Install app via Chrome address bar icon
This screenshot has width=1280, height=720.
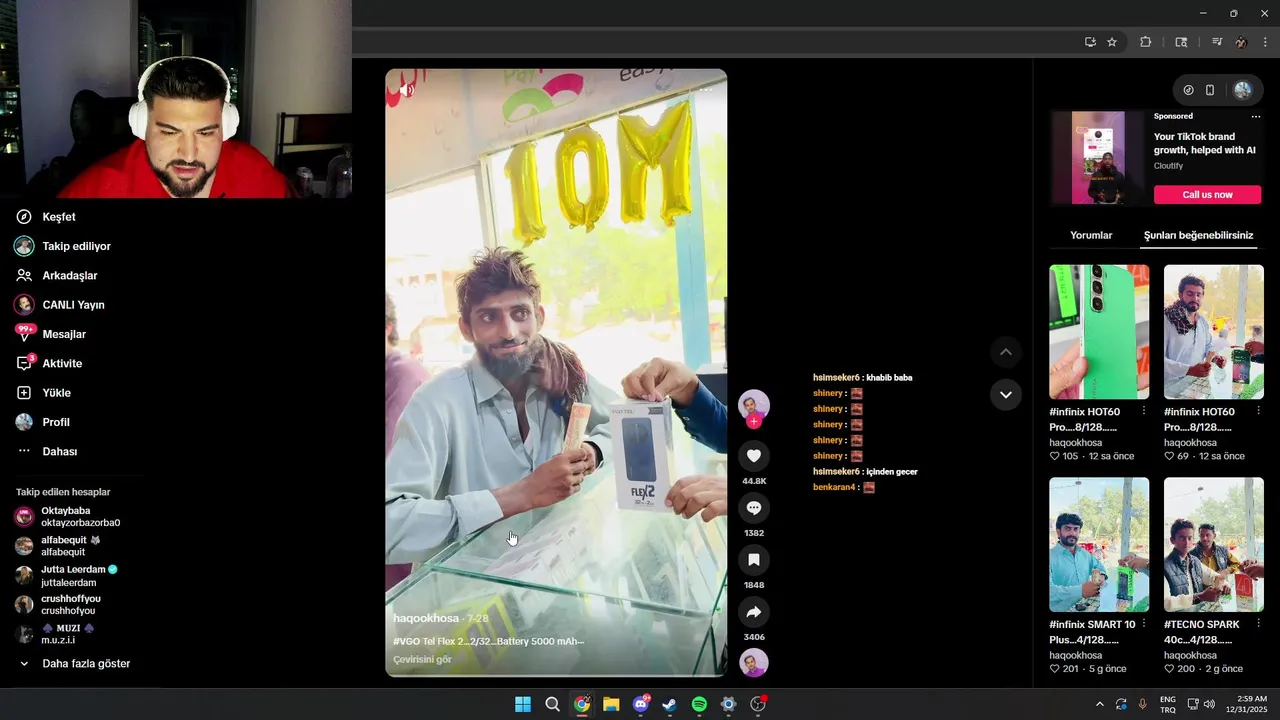(x=1090, y=42)
